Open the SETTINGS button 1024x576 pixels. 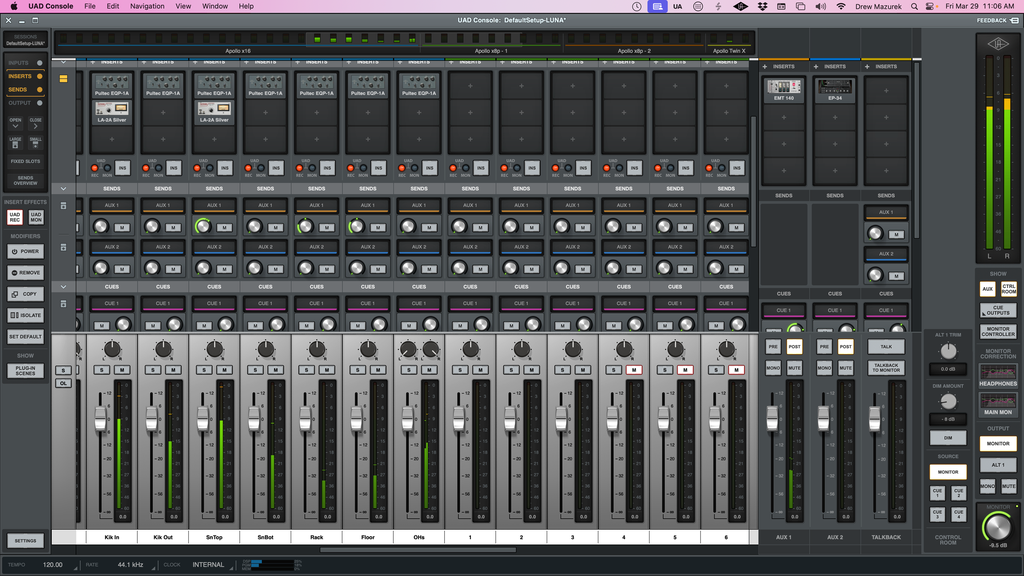coord(25,541)
